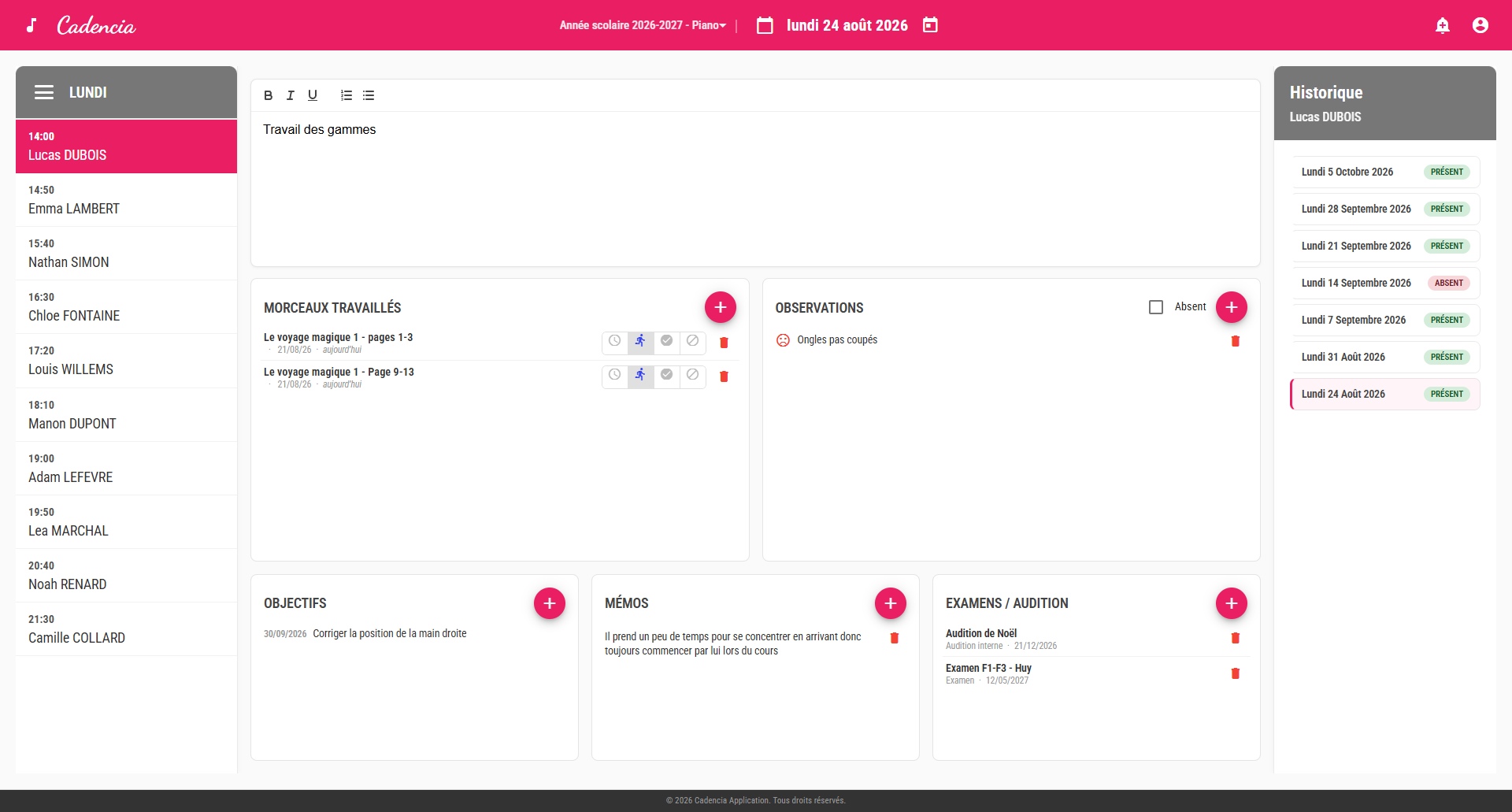Select the 18:10 Manon DUPONT lesson
The image size is (1512, 812).
click(126, 415)
